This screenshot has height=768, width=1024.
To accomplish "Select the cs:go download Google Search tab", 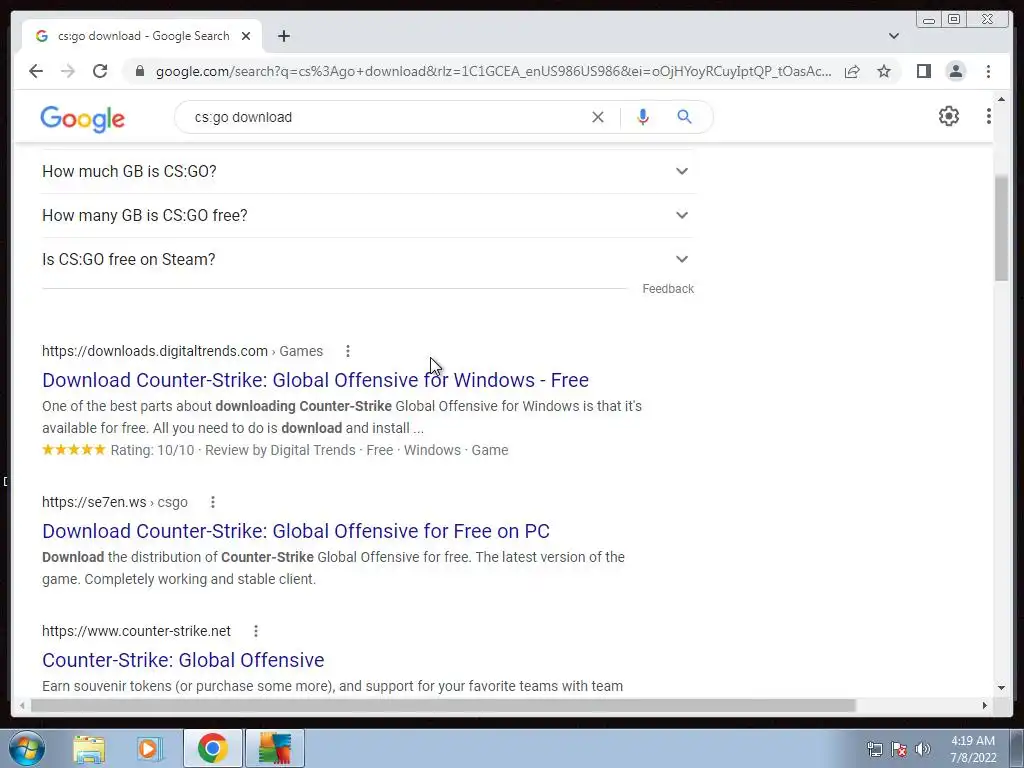I will 143,36.
